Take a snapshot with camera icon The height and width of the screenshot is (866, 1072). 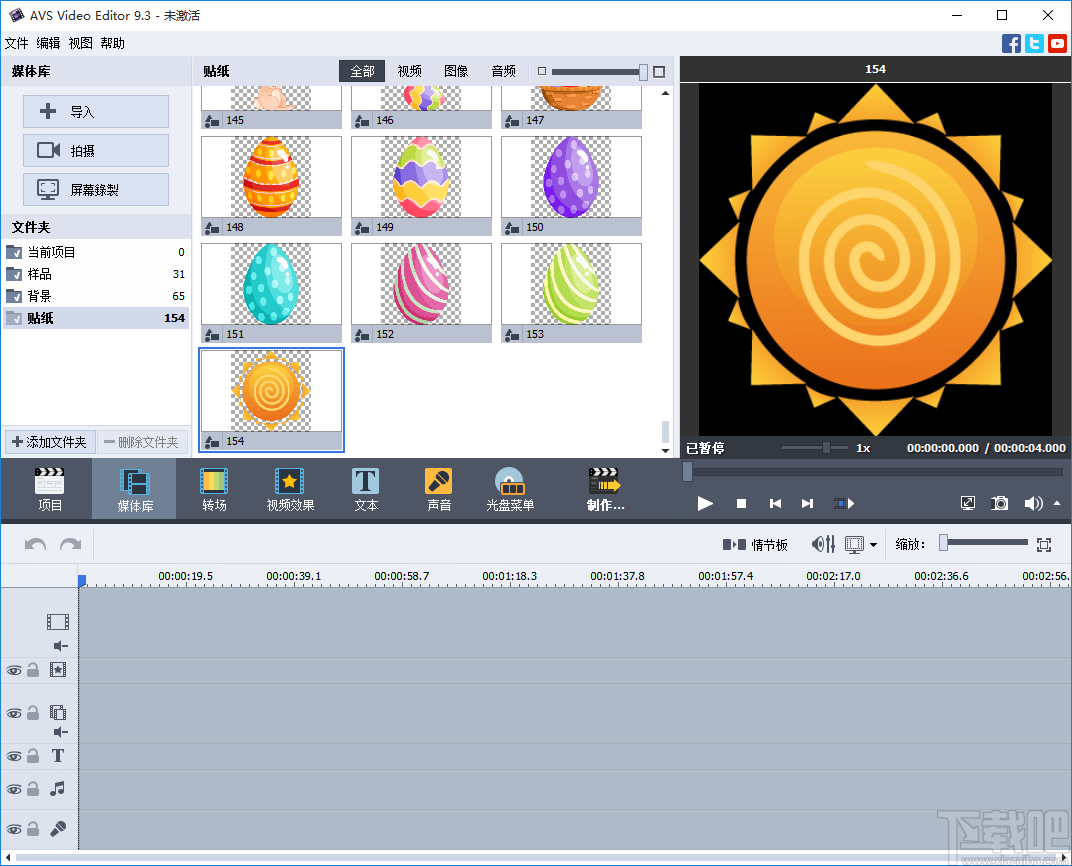point(1000,504)
